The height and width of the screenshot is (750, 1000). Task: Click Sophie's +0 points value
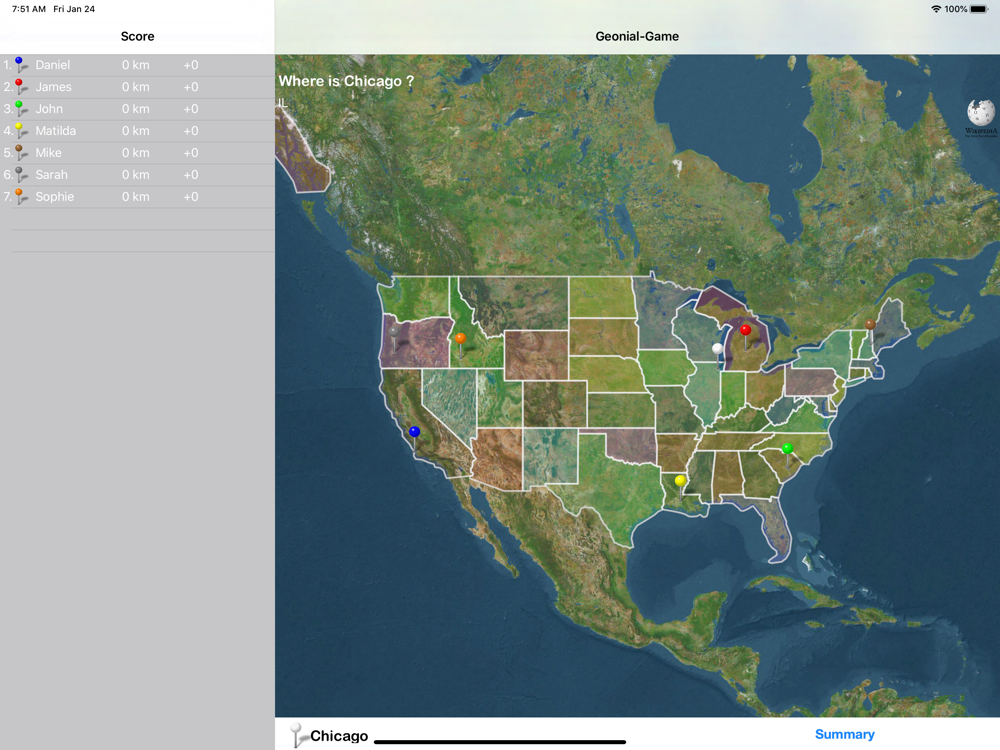tap(191, 196)
